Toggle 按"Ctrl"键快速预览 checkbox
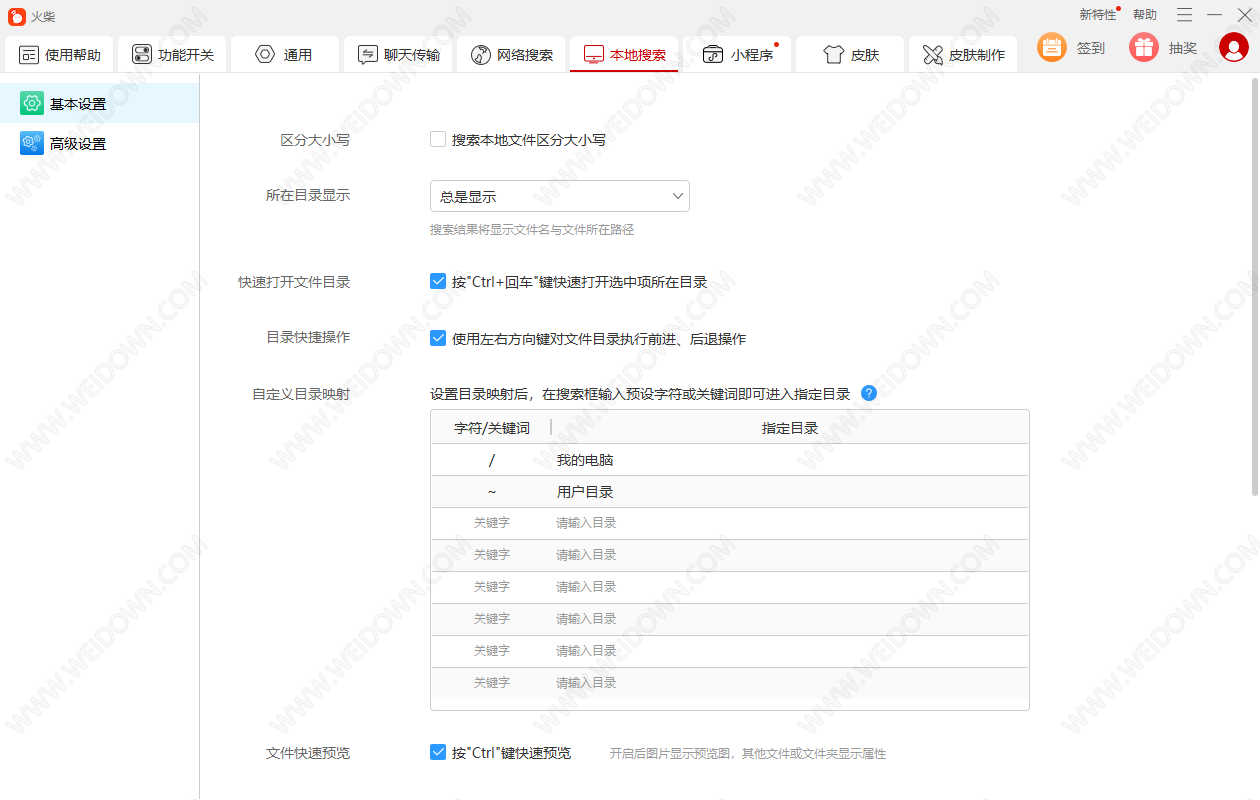This screenshot has width=1260, height=800. click(438, 752)
